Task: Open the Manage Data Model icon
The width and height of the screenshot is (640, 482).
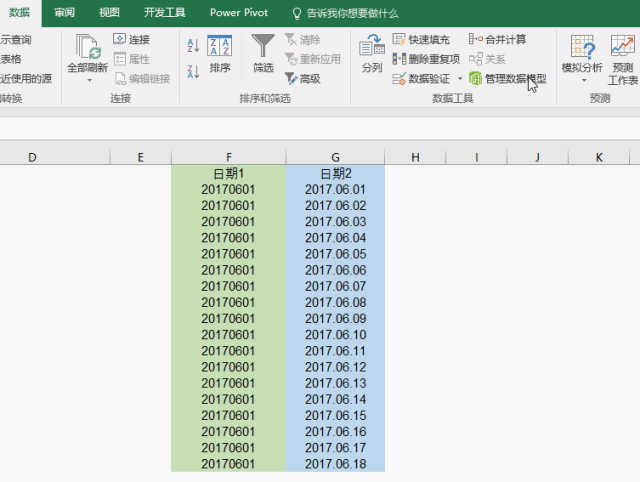Action: click(x=476, y=78)
